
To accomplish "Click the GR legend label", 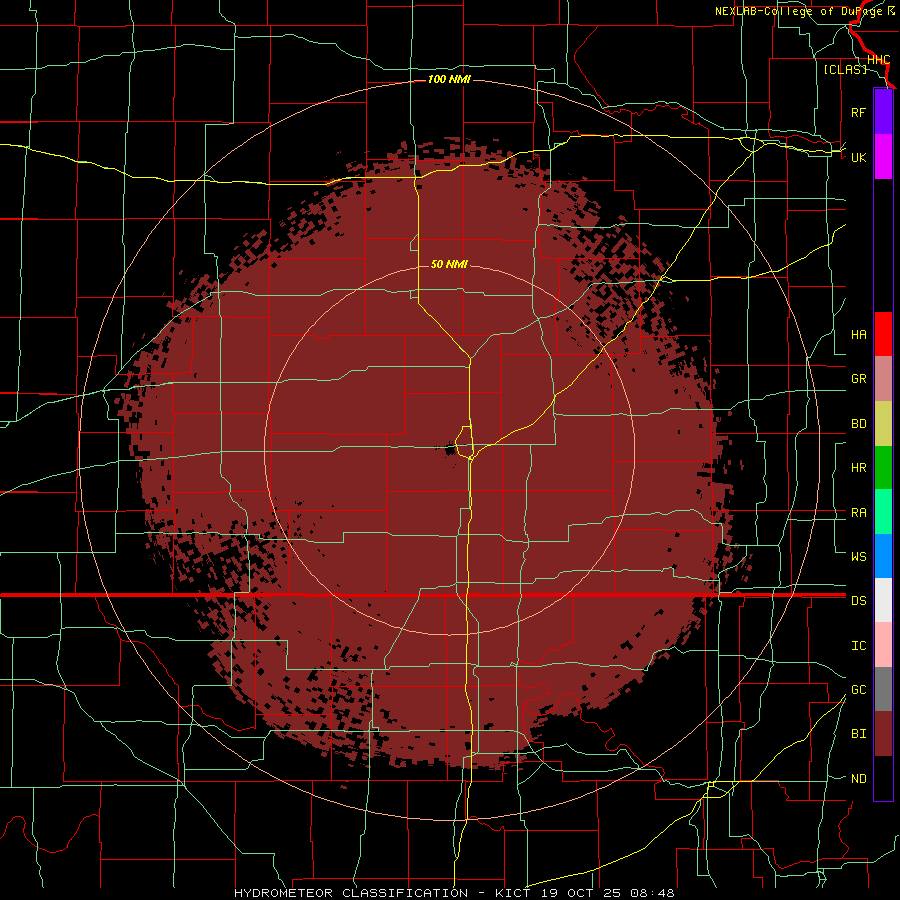I will [858, 379].
